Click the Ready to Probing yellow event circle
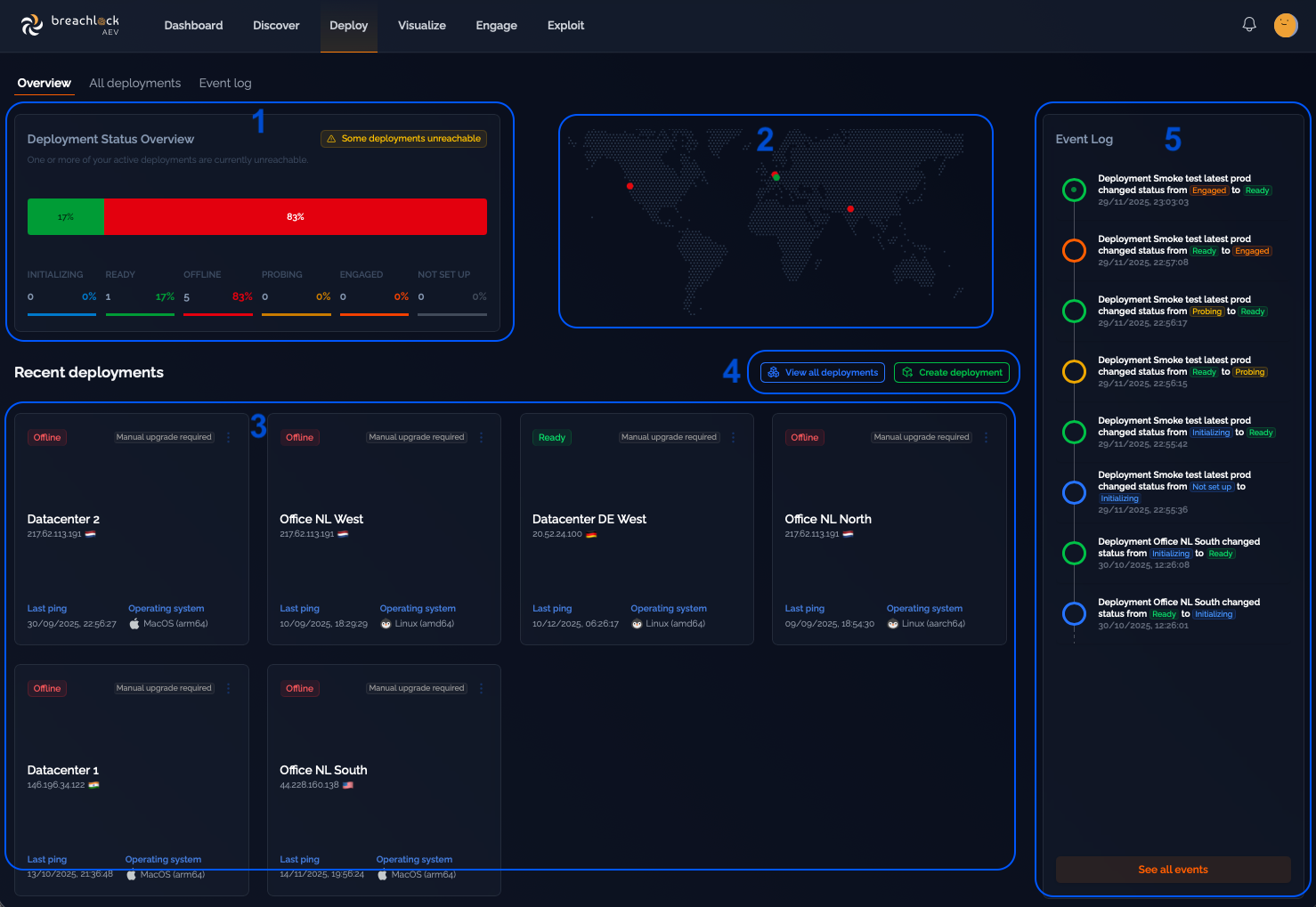Screen dimensions: 1316x907 click(x=1075, y=371)
